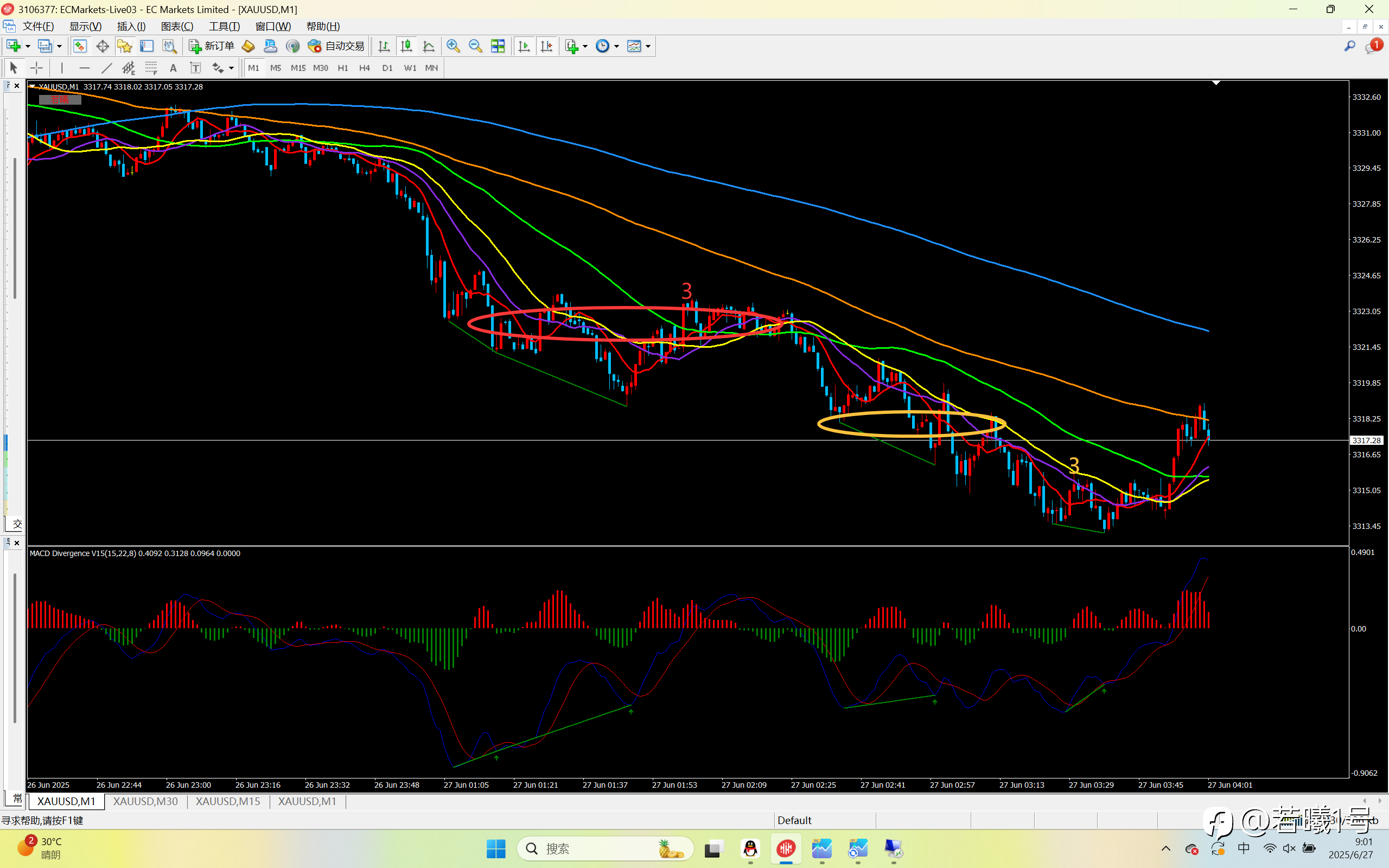Open the Periods clock icon
Image resolution: width=1389 pixels, height=868 pixels.
603,46
